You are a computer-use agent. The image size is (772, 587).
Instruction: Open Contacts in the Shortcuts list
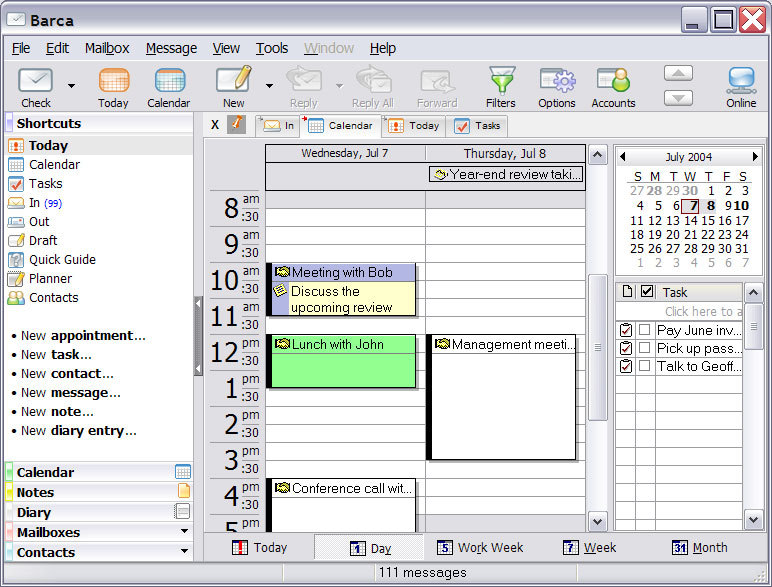[x=53, y=297]
